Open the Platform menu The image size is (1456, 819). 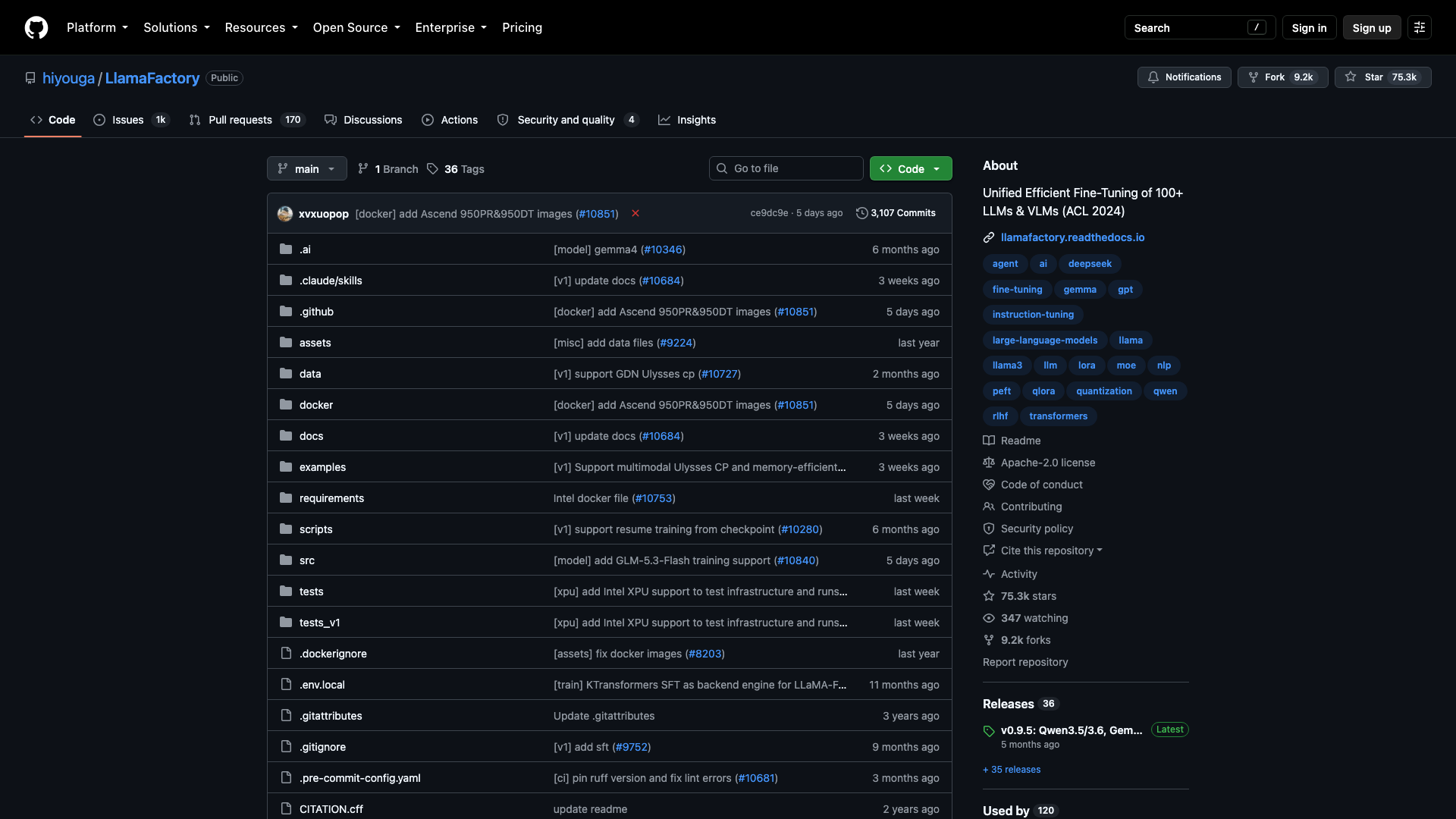[97, 27]
